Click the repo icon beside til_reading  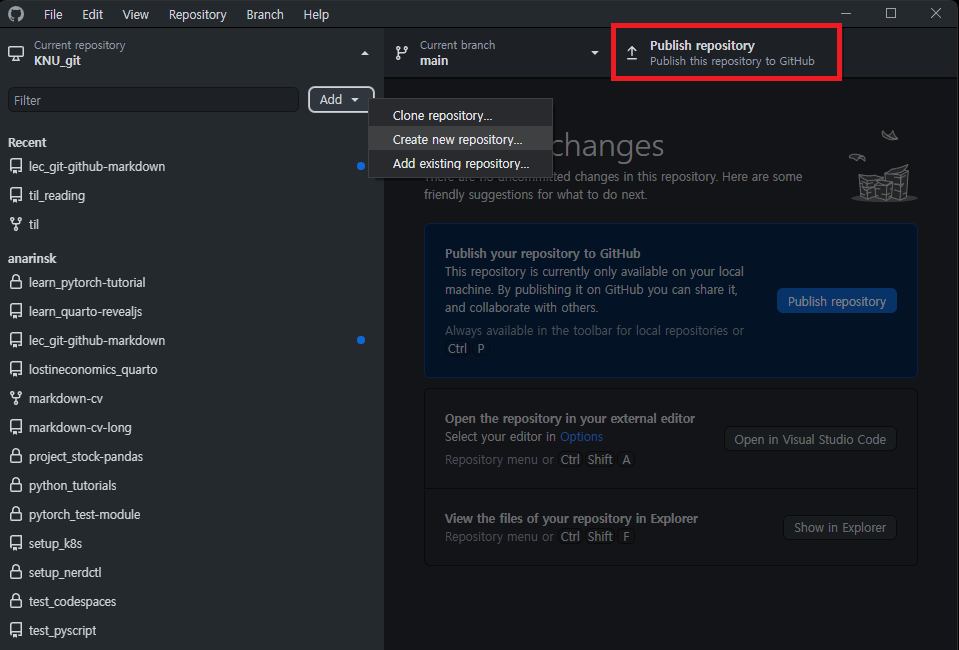tap(16, 196)
